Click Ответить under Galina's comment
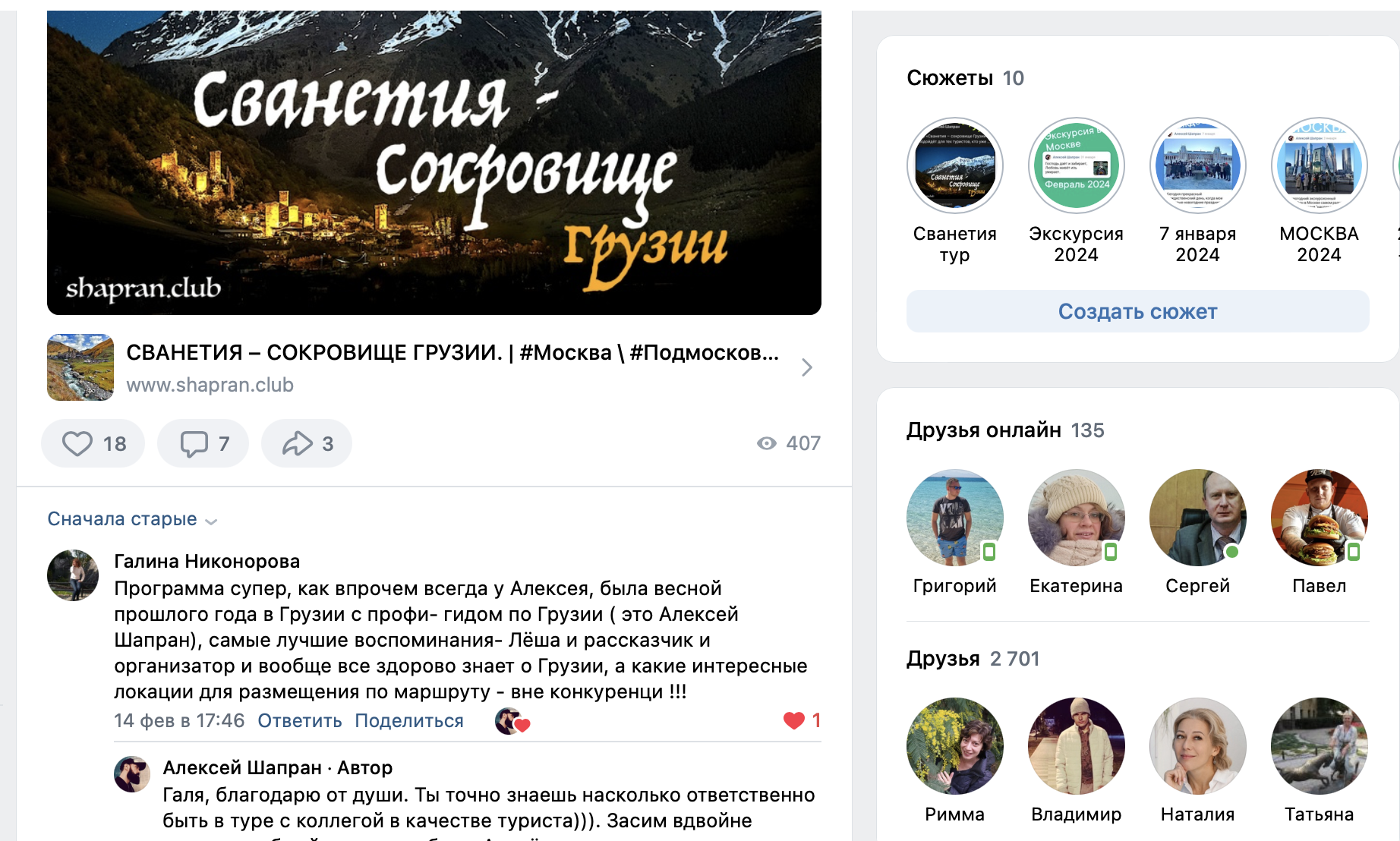 [300, 721]
